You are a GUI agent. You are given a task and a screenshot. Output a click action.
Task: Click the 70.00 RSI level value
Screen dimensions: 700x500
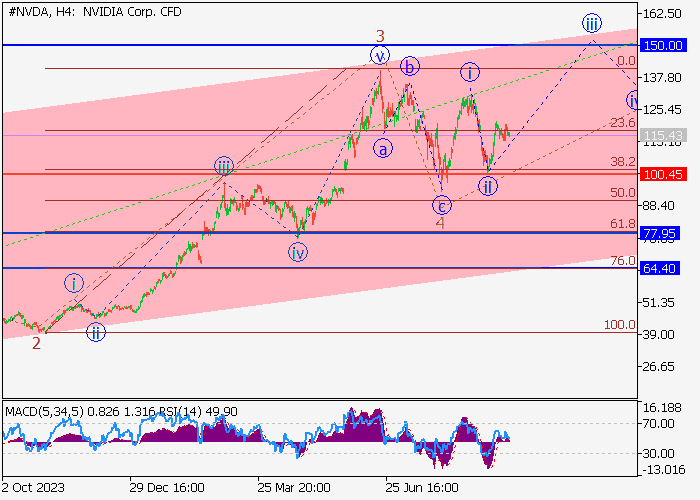658,423
